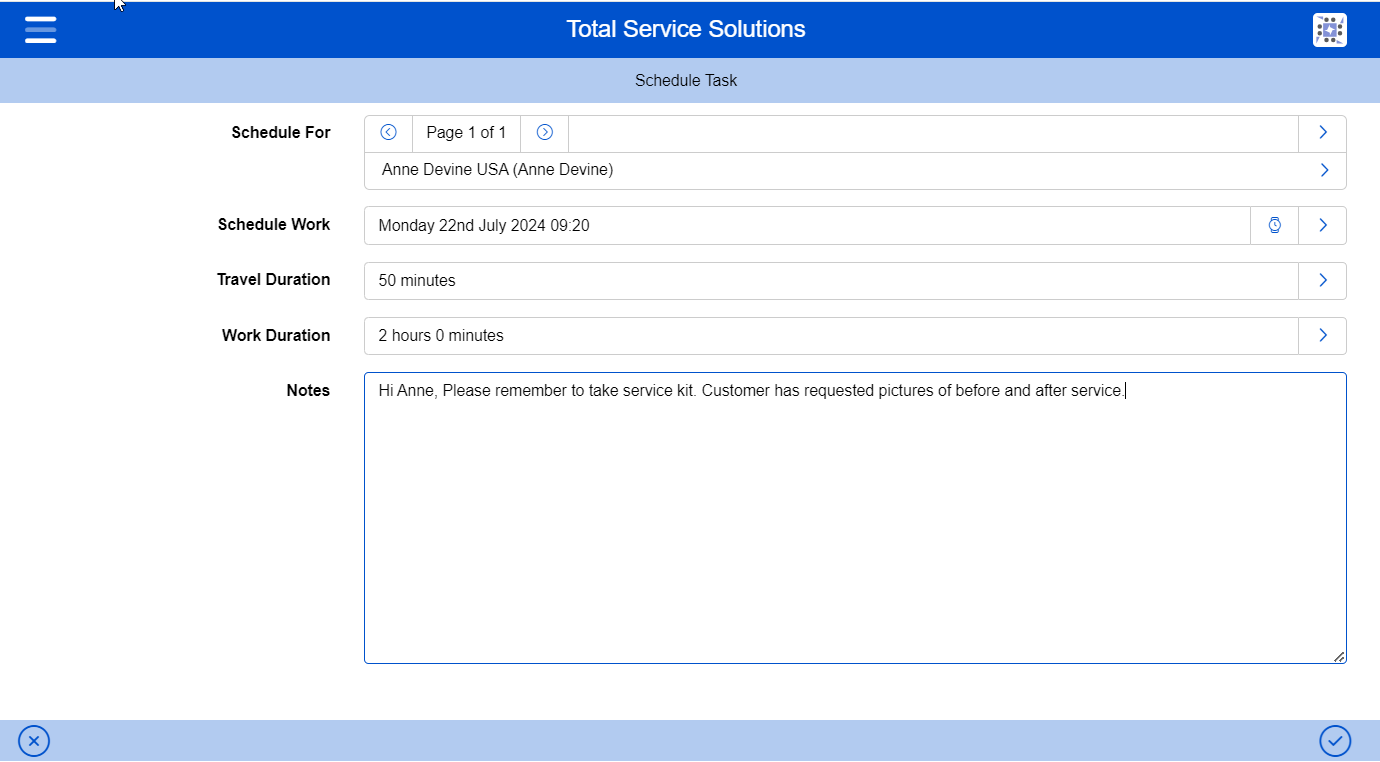Open Schedule Work date picker chevron
This screenshot has width=1380, height=762.
point(1322,225)
